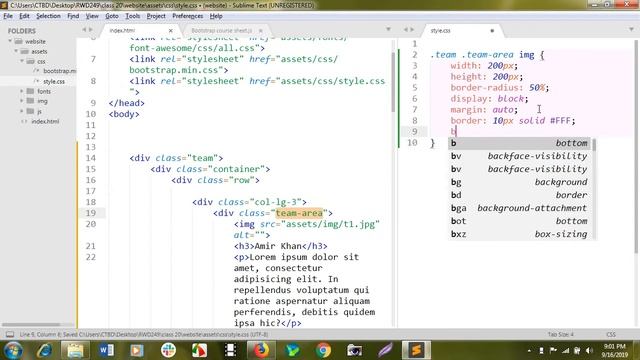Click right pane previous tab arrow

pos(406,29)
